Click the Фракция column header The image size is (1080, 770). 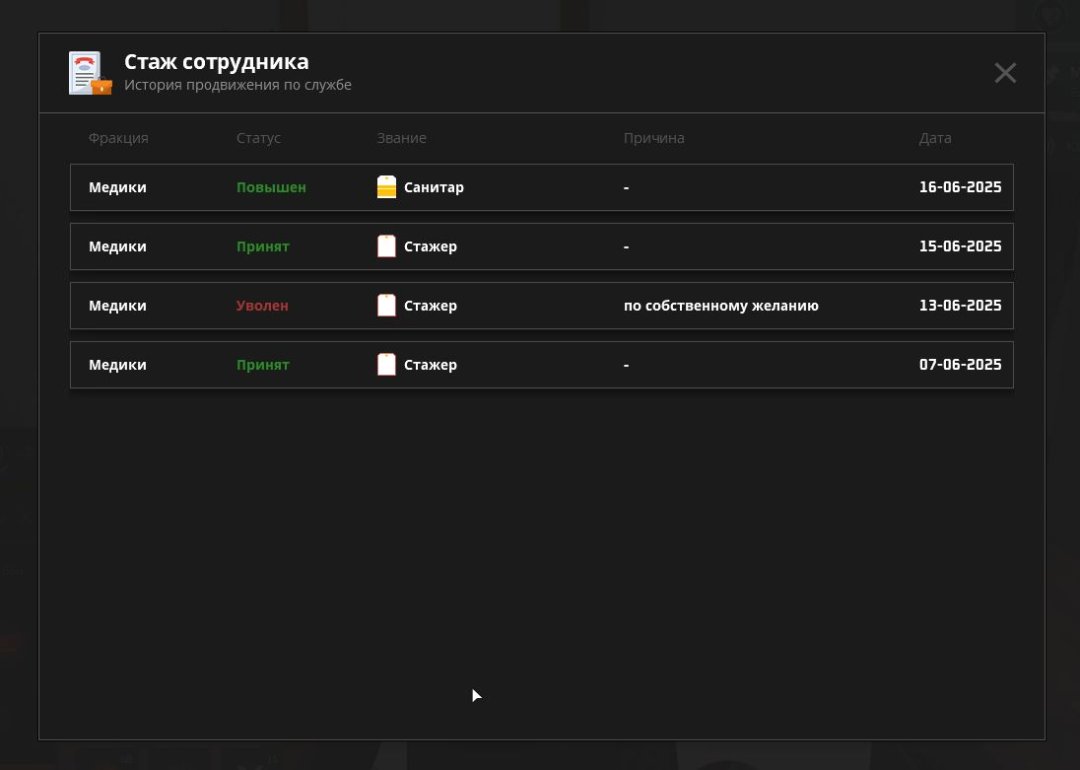point(118,138)
